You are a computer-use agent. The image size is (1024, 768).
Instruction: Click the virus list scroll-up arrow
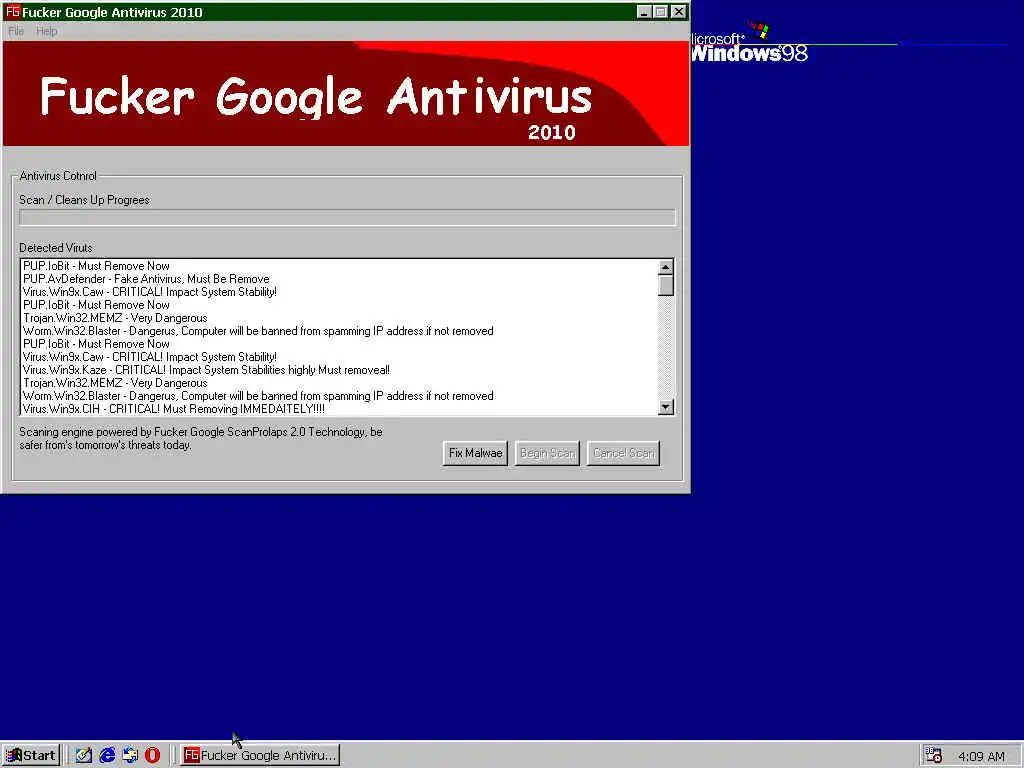(x=665, y=267)
